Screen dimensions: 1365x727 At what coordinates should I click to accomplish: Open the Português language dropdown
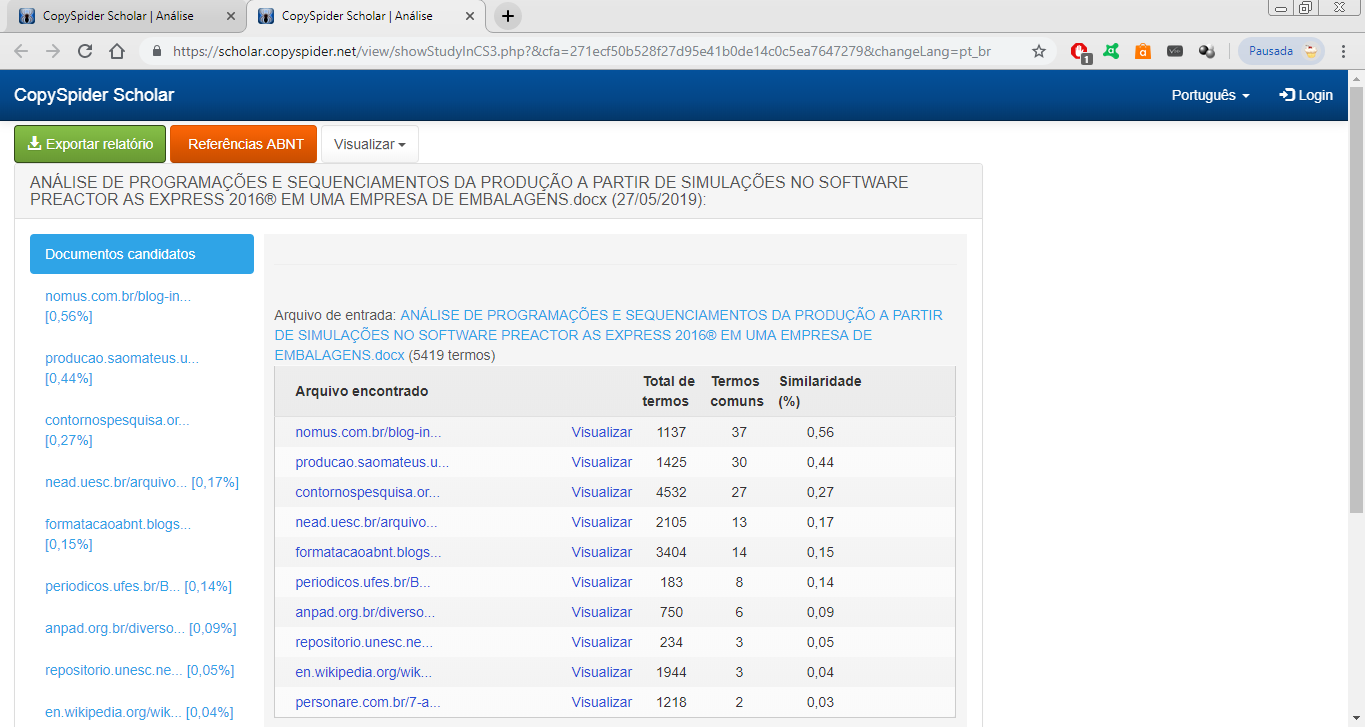point(1210,95)
